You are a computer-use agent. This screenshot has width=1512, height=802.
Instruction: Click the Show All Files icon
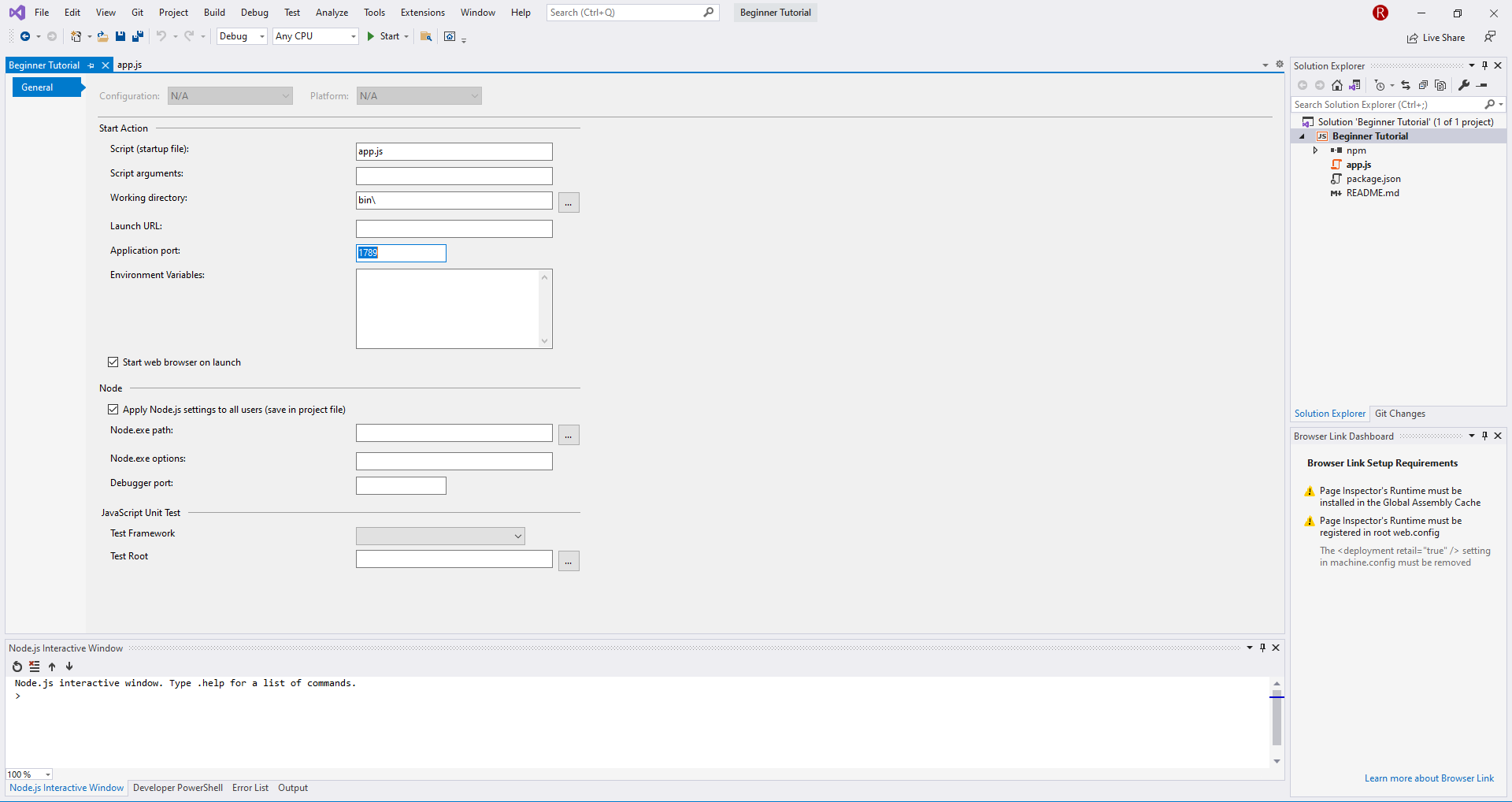click(x=1440, y=85)
